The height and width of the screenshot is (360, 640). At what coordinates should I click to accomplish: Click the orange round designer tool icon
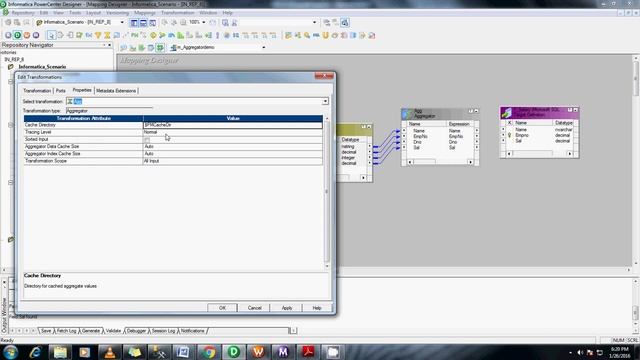(x=27, y=35)
